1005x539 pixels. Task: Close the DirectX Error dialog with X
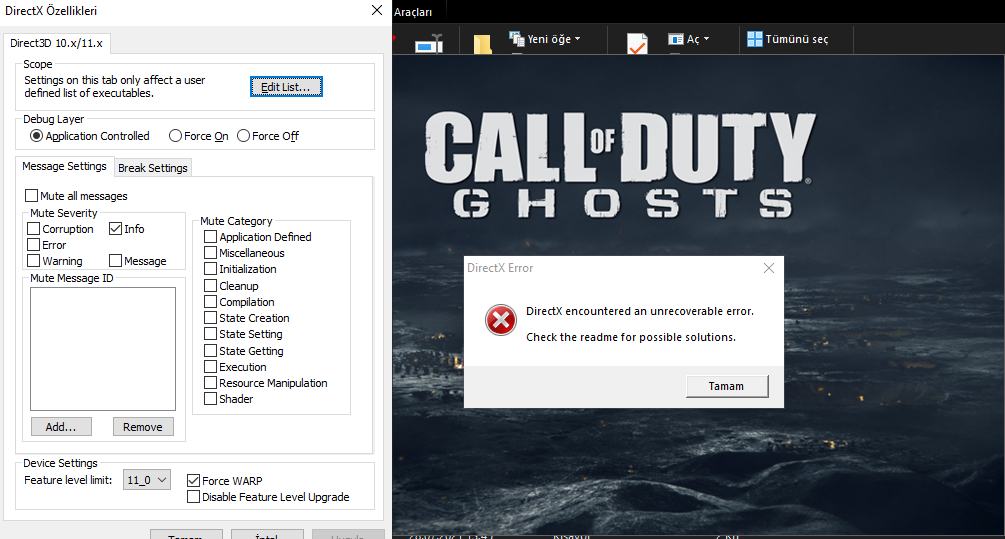pos(768,268)
